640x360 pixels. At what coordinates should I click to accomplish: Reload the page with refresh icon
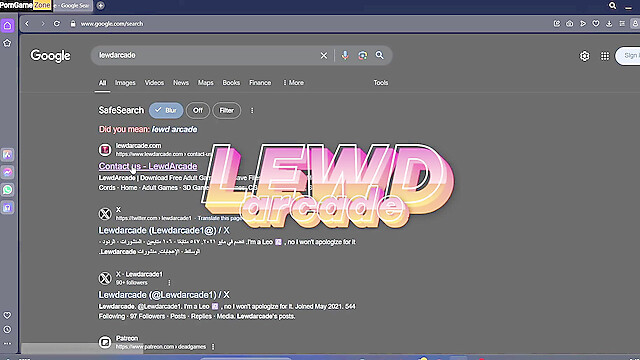tap(57, 24)
